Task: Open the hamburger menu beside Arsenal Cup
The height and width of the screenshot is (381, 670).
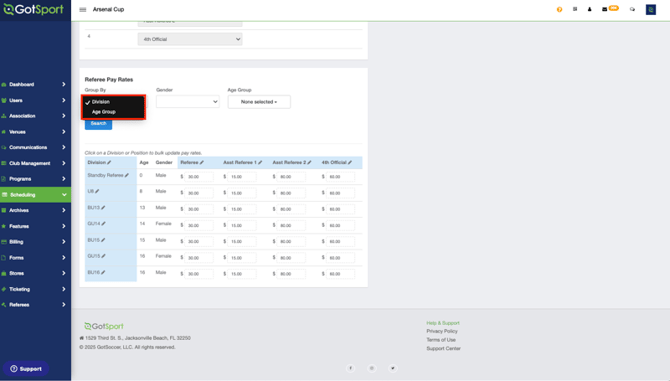Action: pos(83,9)
